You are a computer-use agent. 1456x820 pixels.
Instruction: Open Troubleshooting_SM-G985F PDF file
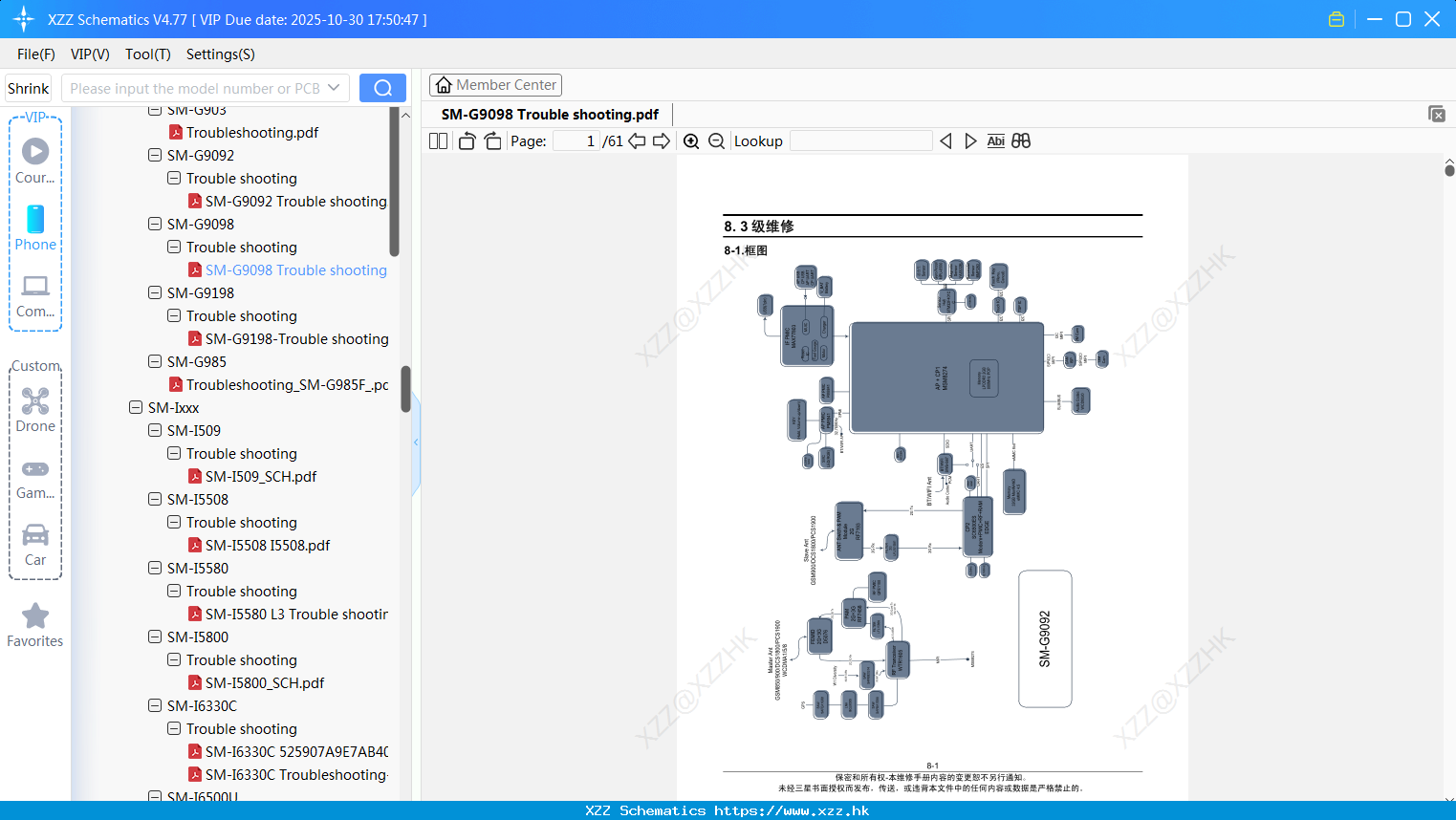coord(279,384)
